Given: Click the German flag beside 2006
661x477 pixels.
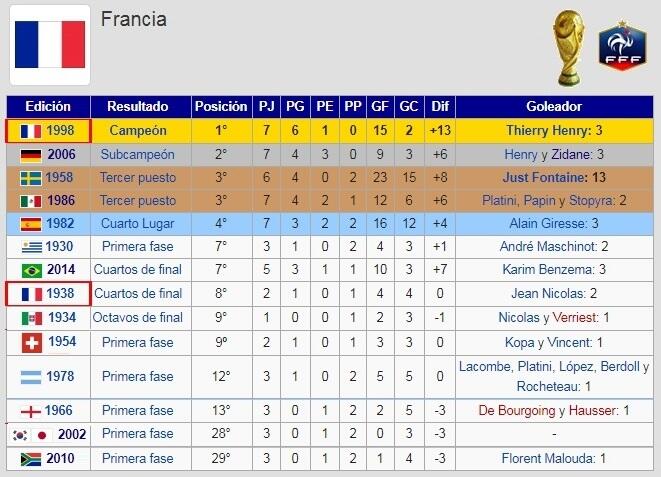Looking at the screenshot, I should pyautogui.click(x=30, y=155).
